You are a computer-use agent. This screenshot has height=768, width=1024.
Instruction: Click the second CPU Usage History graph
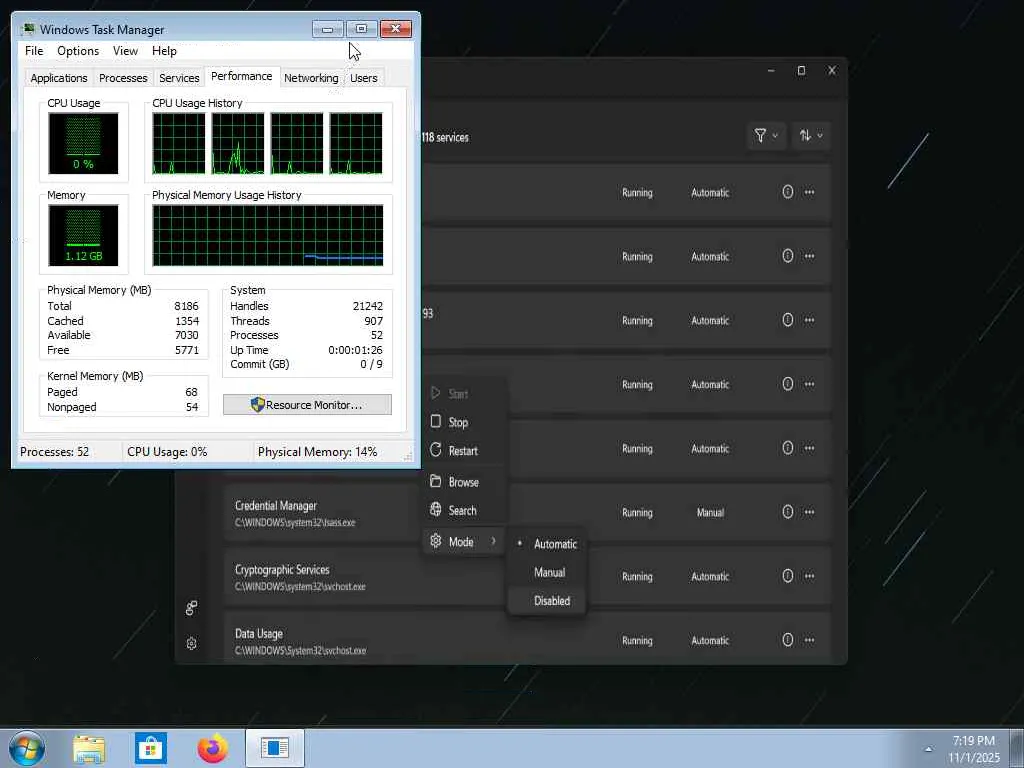click(x=238, y=143)
